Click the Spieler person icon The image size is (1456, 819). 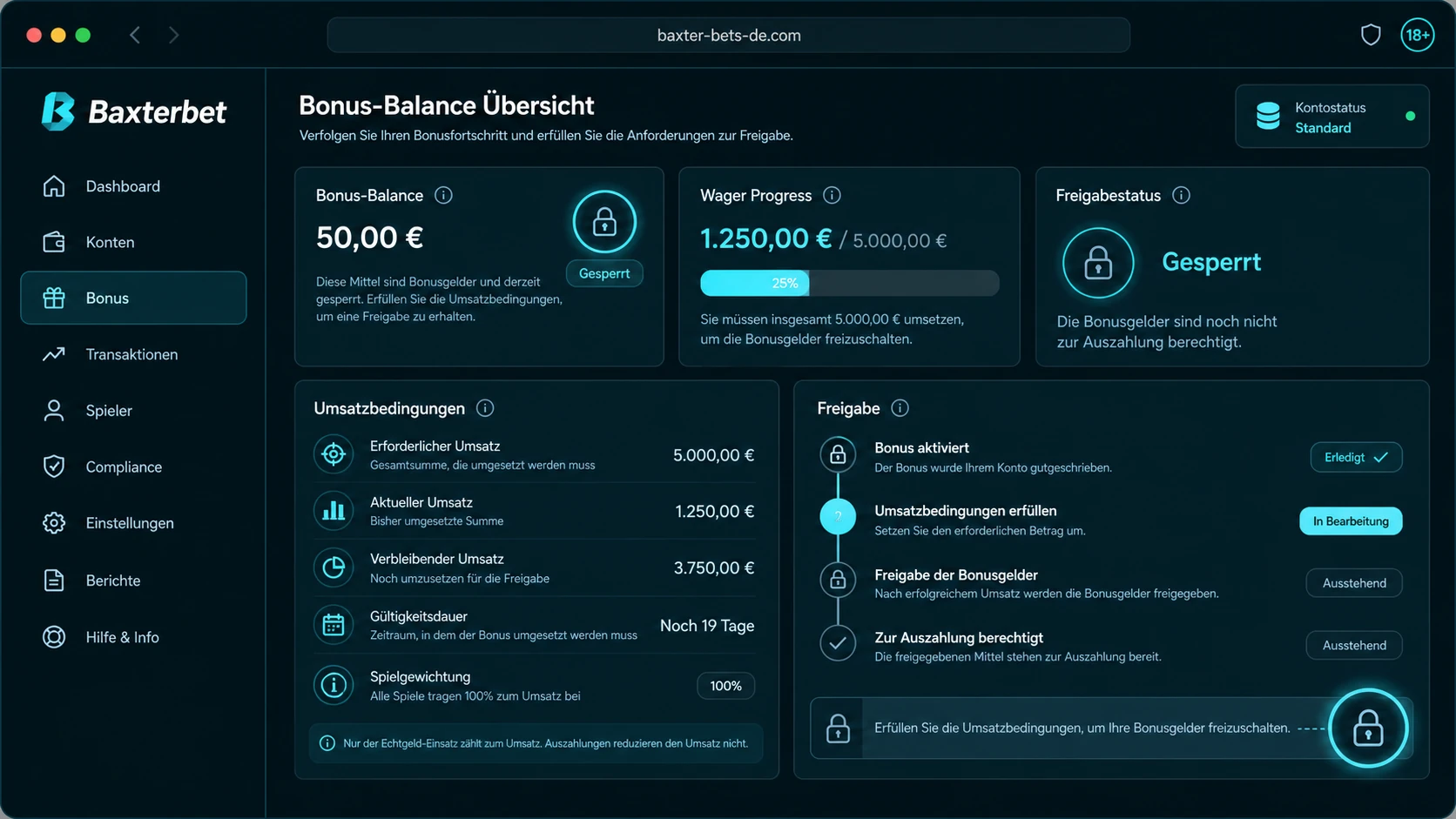(x=54, y=411)
